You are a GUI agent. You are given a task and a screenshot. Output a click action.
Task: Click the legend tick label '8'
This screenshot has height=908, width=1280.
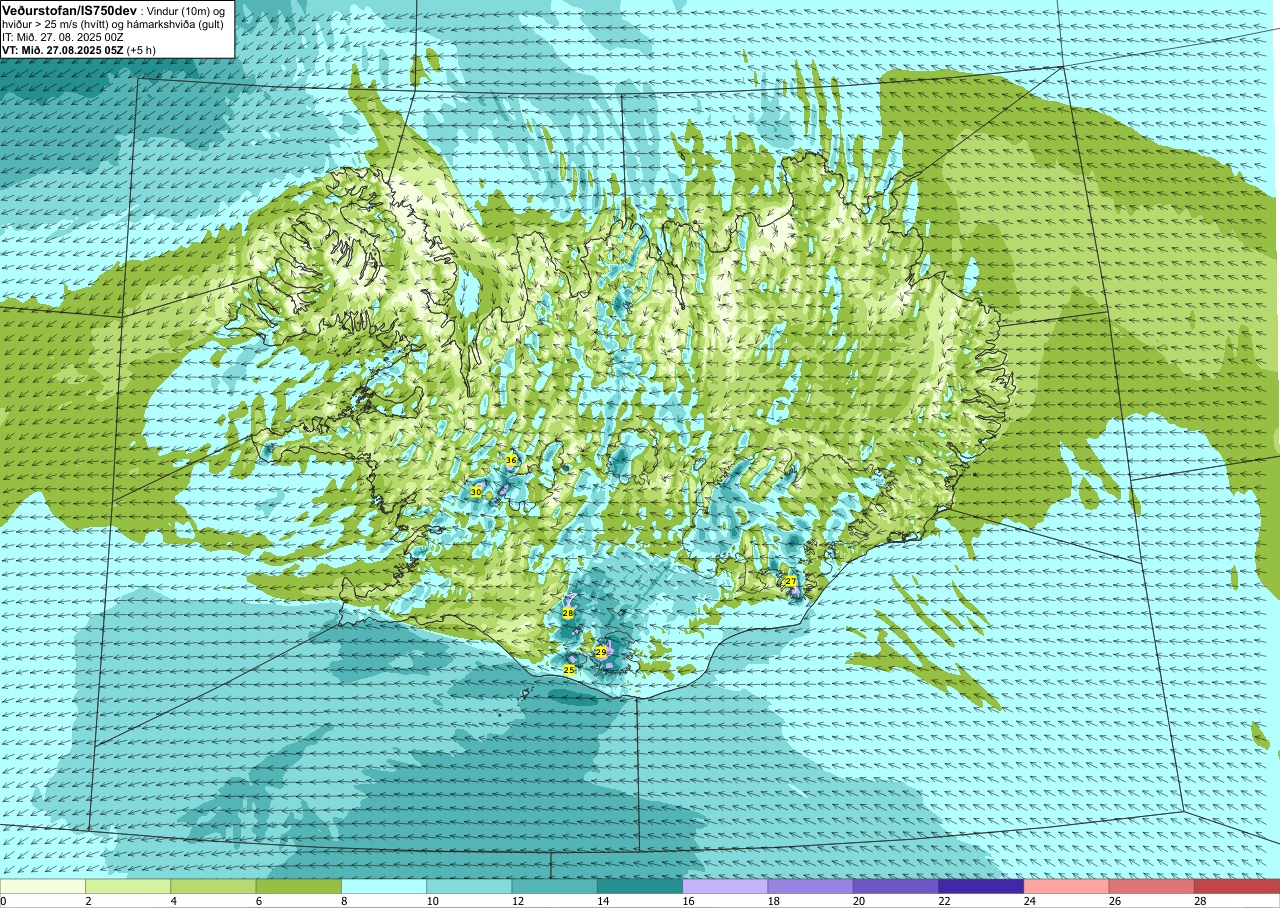click(x=344, y=901)
